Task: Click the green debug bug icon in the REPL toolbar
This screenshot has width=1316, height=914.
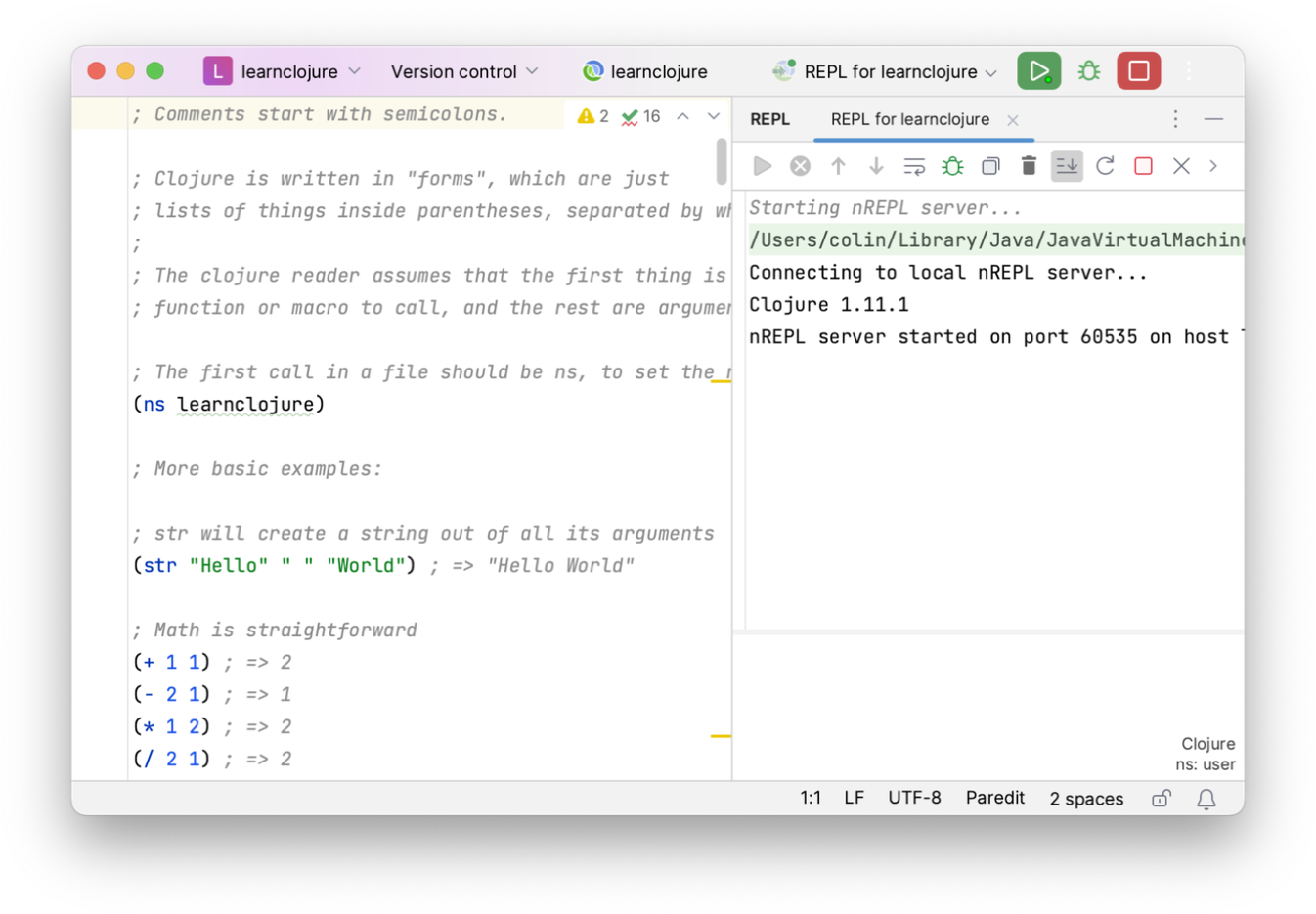Action: pos(952,166)
